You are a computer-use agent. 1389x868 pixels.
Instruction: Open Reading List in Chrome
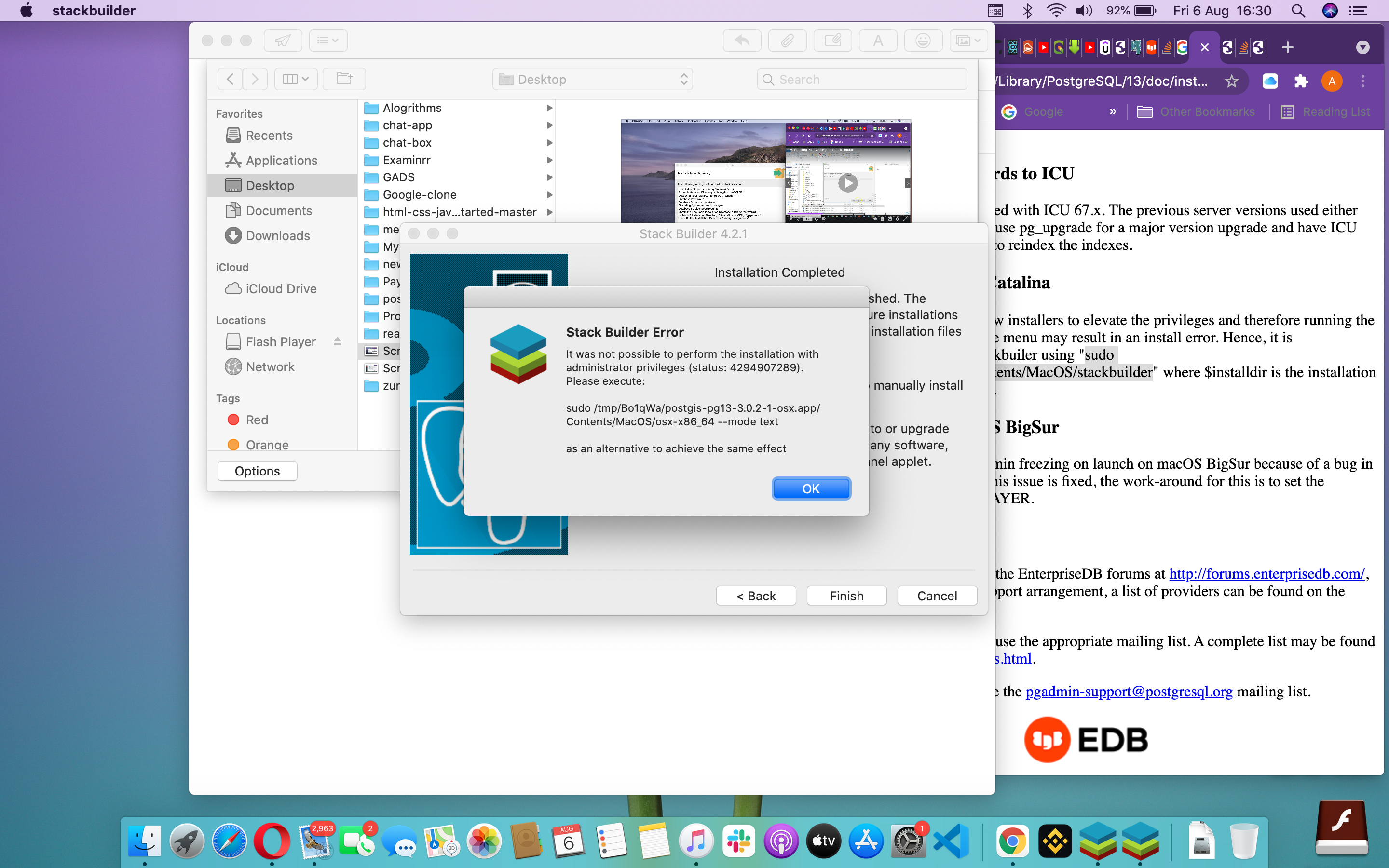(1326, 111)
